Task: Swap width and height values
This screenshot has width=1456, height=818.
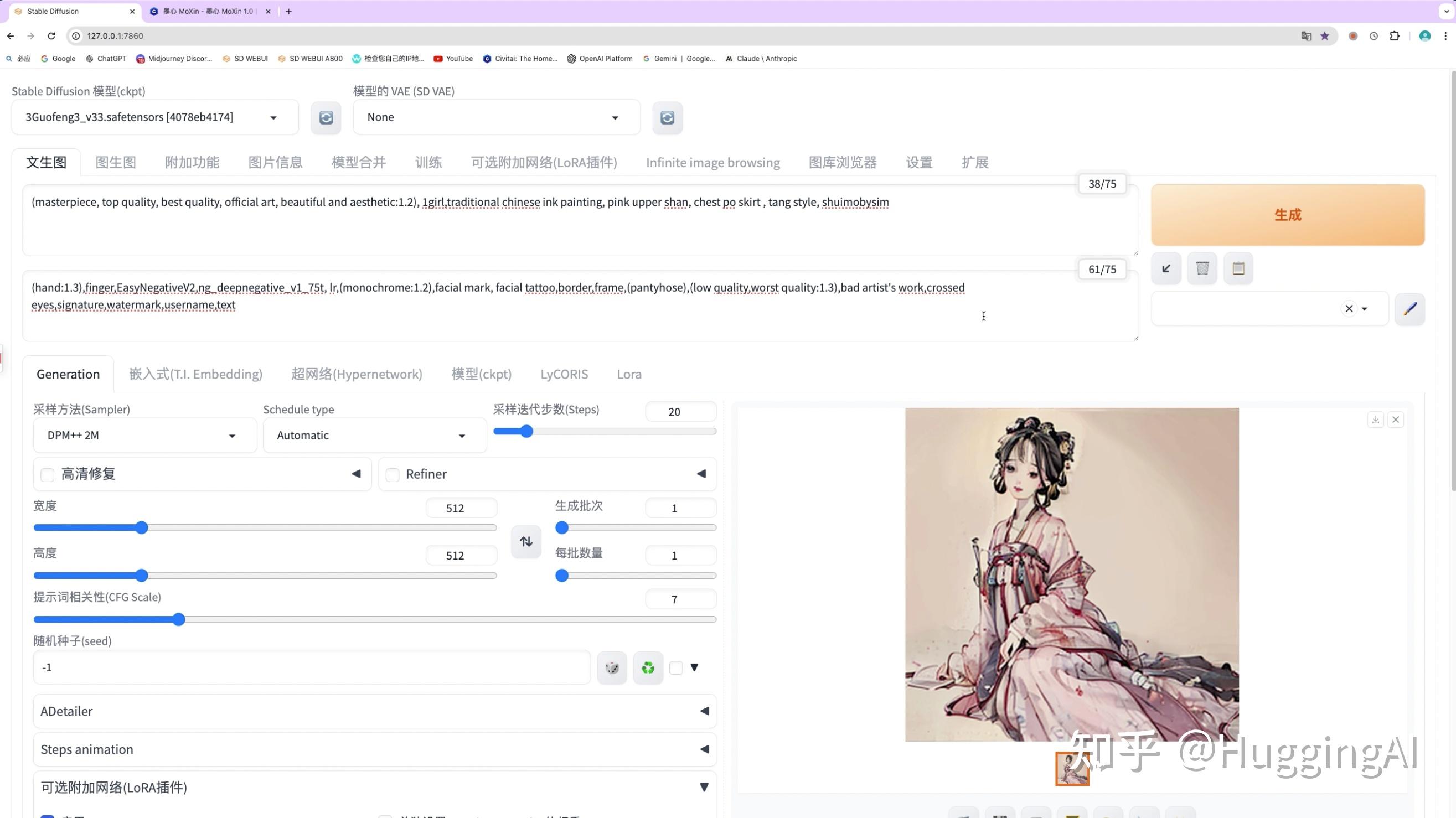Action: click(x=525, y=541)
